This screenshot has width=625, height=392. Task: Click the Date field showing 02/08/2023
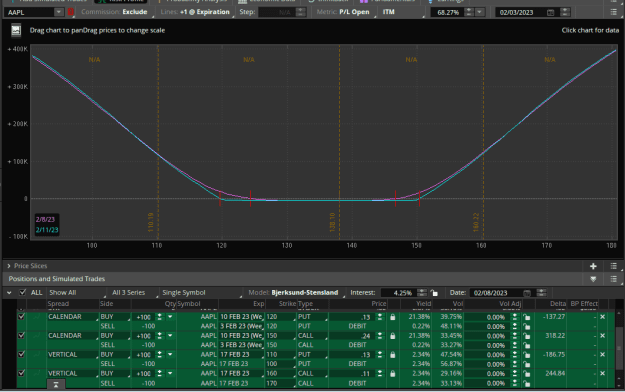pos(497,293)
